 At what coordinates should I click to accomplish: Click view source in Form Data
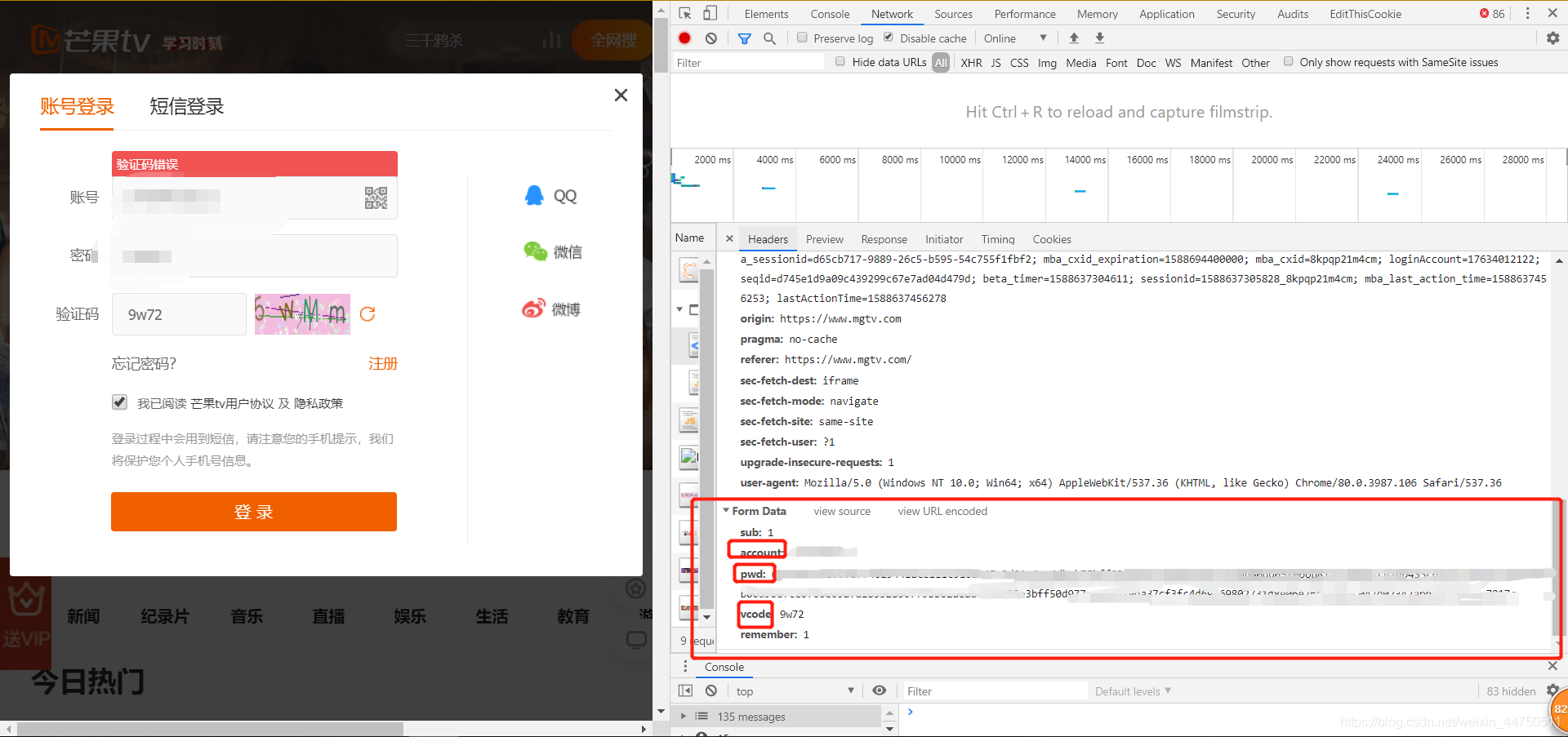tap(842, 511)
